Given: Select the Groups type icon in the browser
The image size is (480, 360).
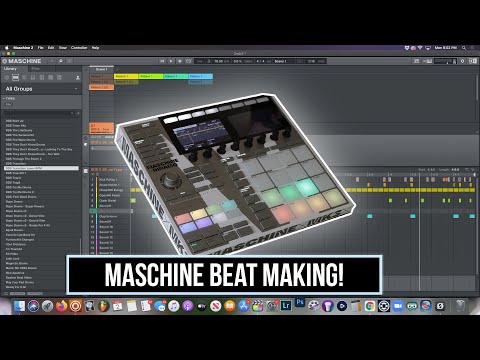Looking at the screenshot, I should point(15,77).
